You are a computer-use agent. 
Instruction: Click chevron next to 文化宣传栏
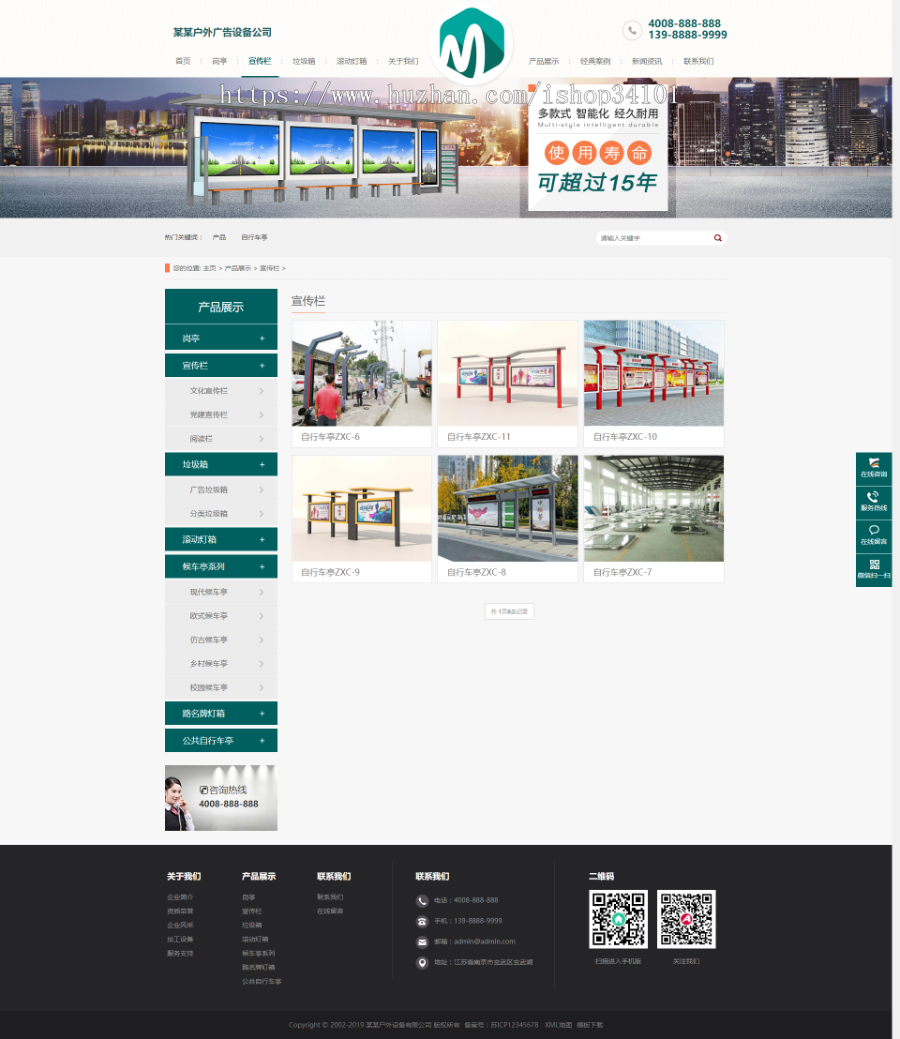coord(261,391)
